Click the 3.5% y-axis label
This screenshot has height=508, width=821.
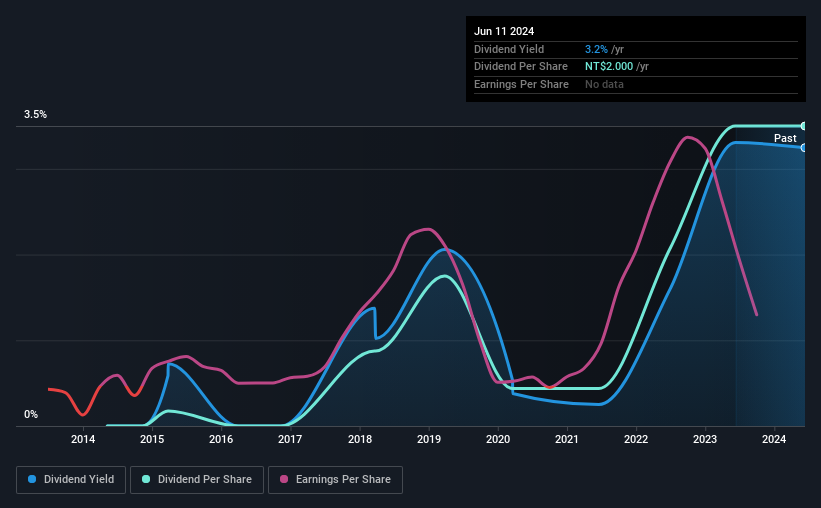(x=35, y=114)
